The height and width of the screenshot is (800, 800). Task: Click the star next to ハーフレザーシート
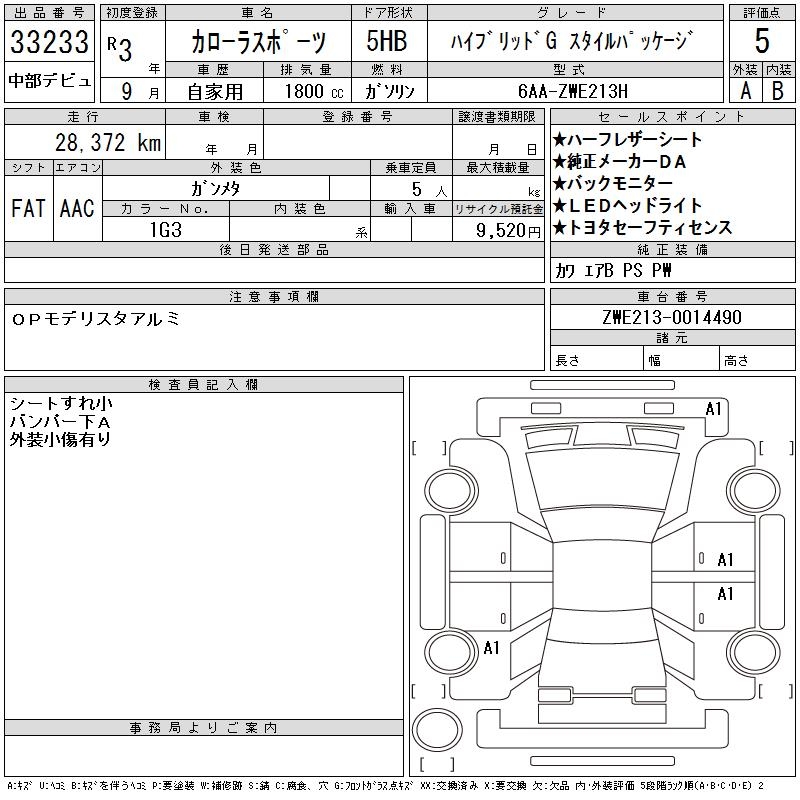point(560,140)
